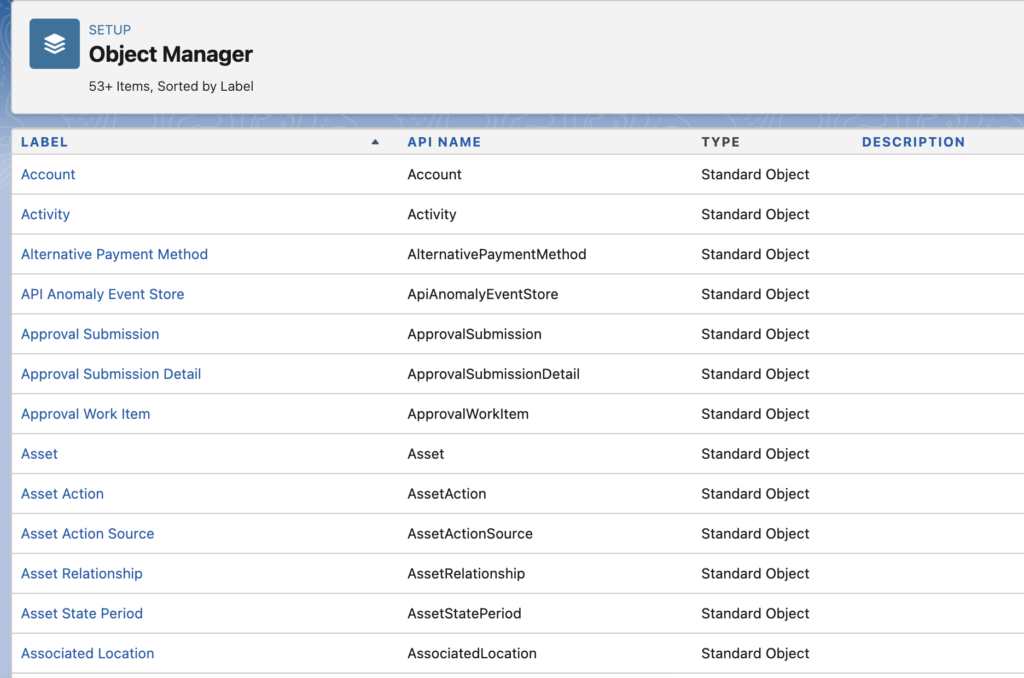Sort the list by Label column header
The image size is (1024, 678).
(45, 142)
